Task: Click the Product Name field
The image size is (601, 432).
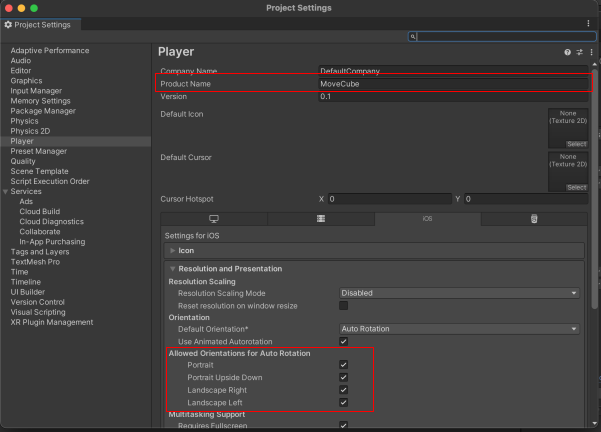Action: click(x=453, y=84)
